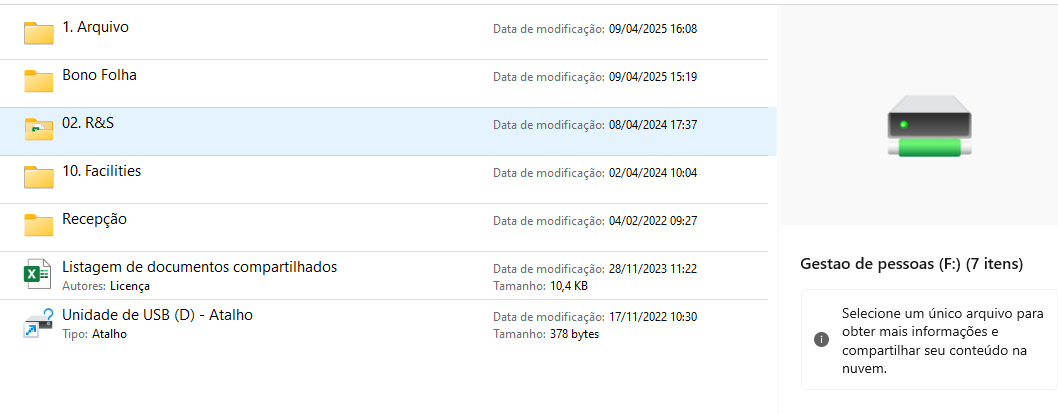This screenshot has width=1058, height=414.
Task: Select the 10. Facilities folder name
Action: pos(101,171)
